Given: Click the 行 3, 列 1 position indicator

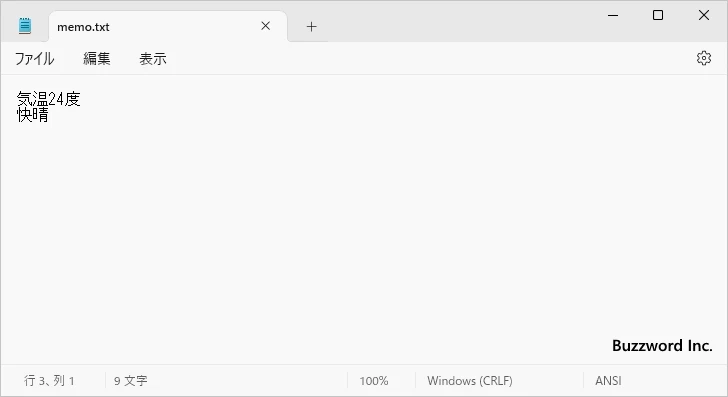Looking at the screenshot, I should (49, 381).
